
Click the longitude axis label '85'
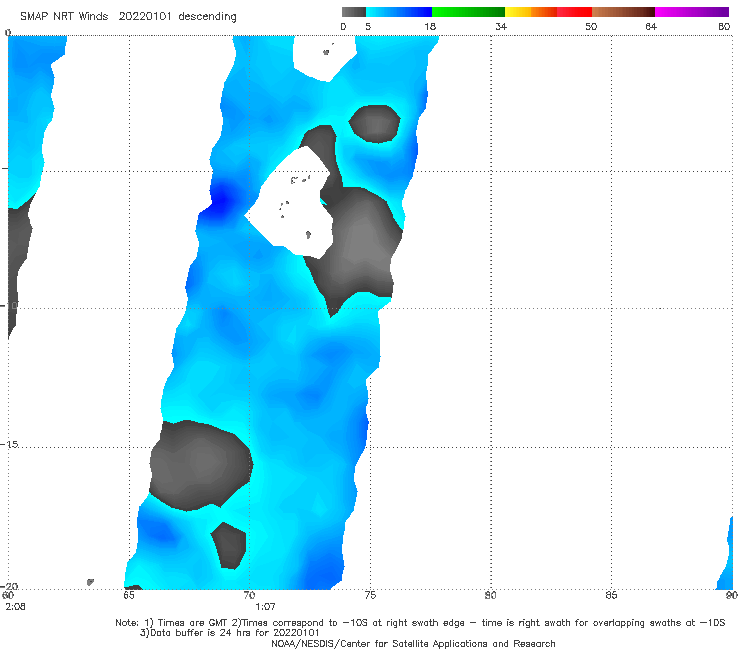pos(611,595)
